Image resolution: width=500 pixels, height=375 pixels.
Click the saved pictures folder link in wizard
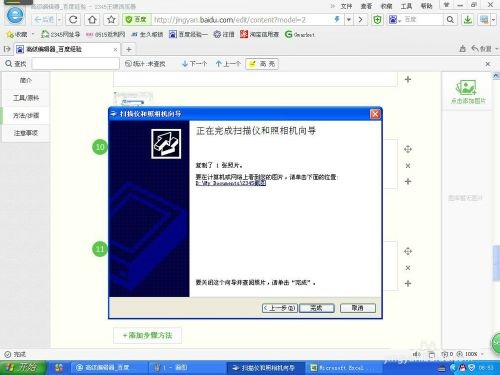(x=231, y=183)
